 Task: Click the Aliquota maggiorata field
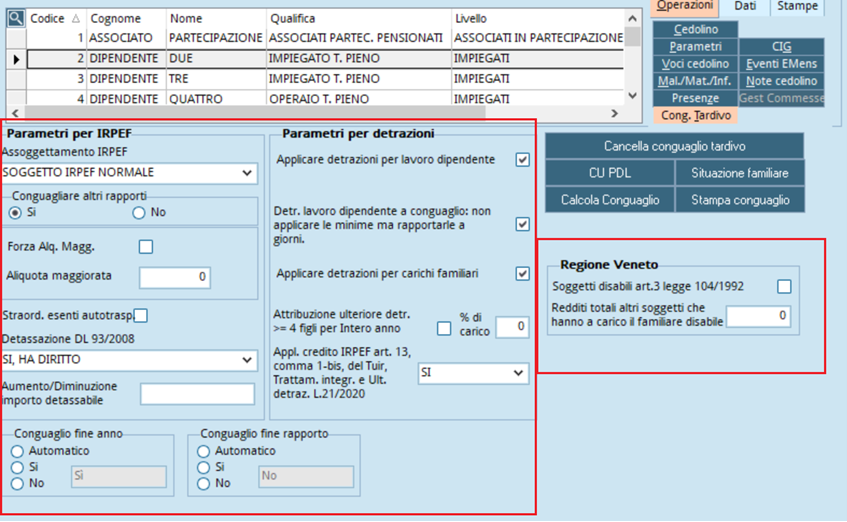[x=174, y=277]
